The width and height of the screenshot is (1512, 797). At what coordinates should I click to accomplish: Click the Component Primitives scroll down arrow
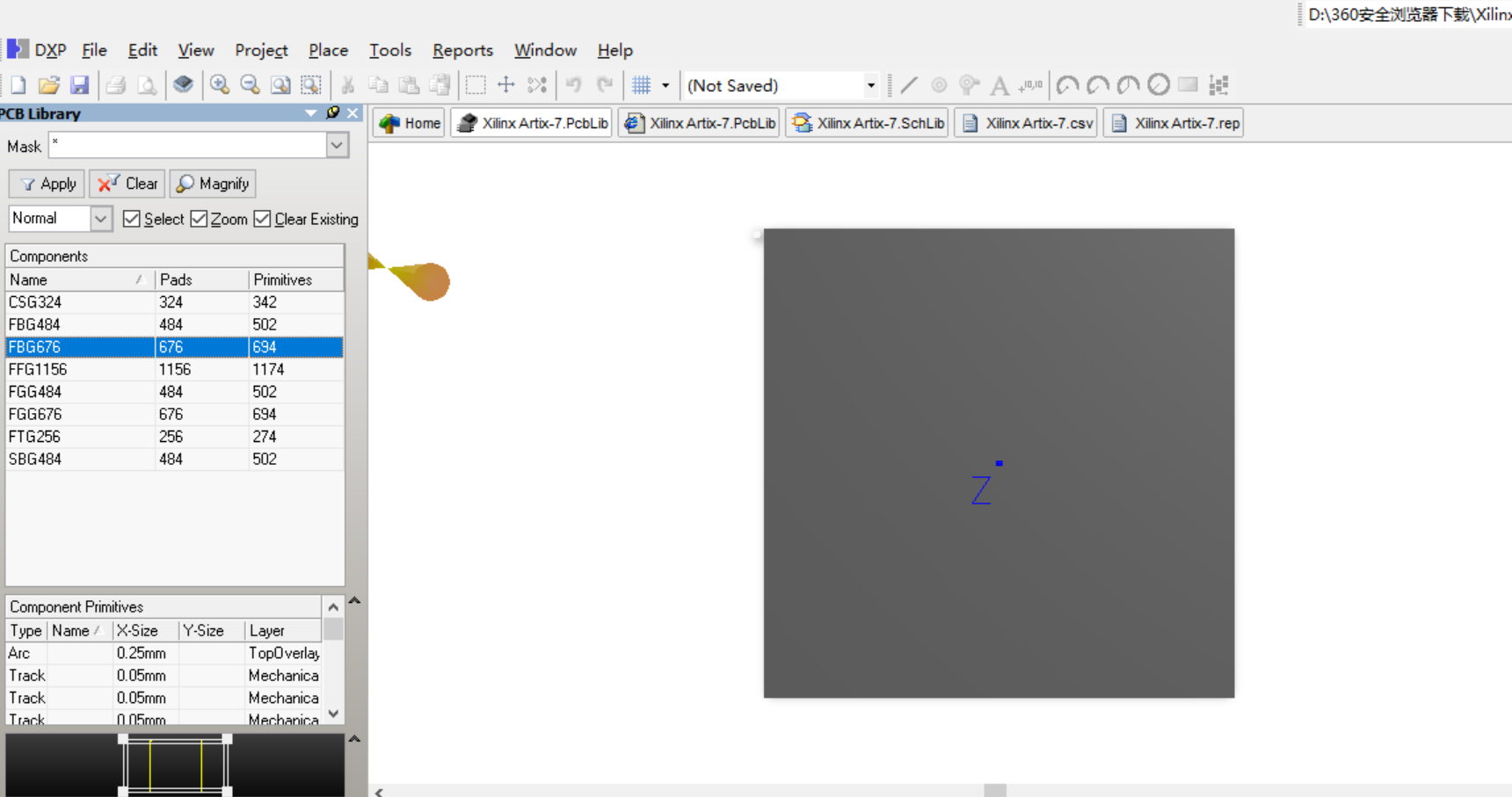(x=333, y=714)
